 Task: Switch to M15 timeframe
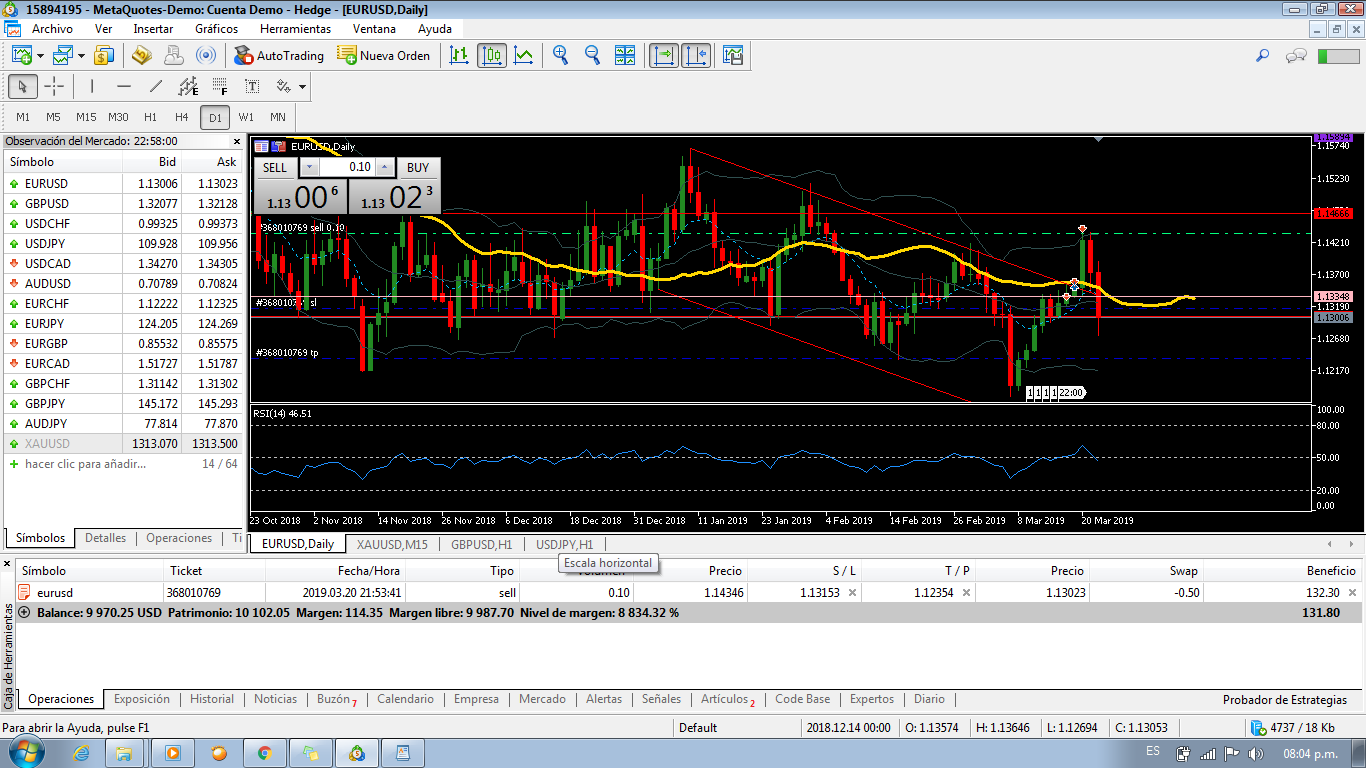pyautogui.click(x=86, y=117)
